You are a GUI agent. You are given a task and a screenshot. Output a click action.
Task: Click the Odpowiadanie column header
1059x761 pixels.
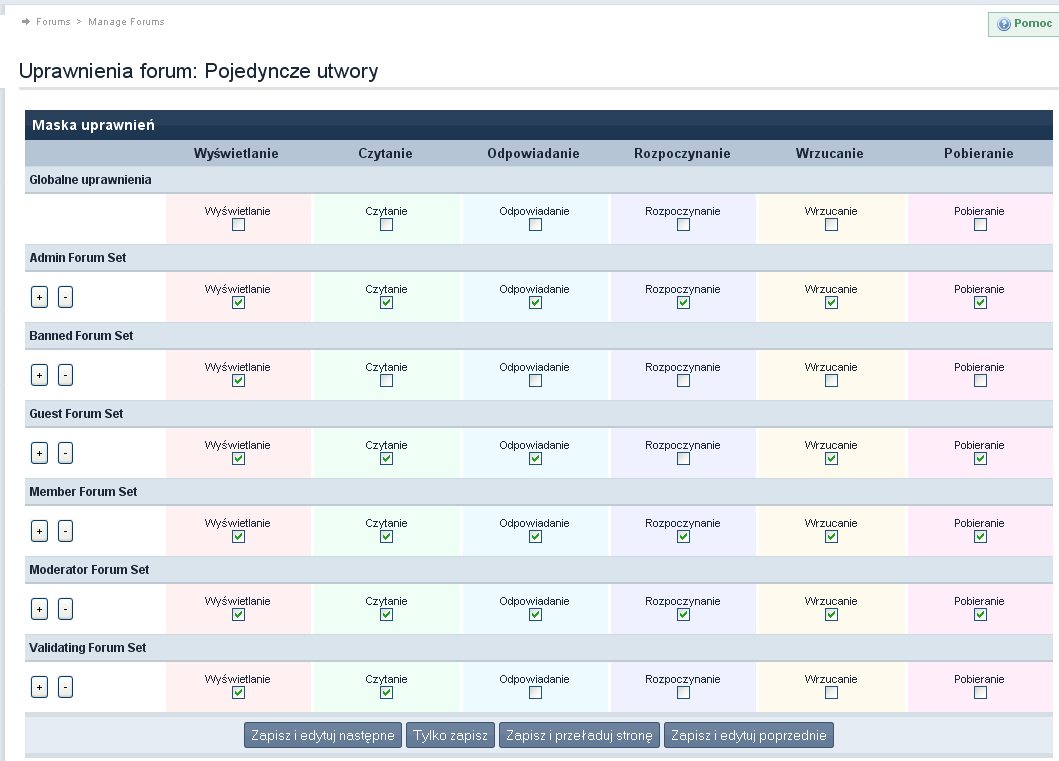point(533,154)
